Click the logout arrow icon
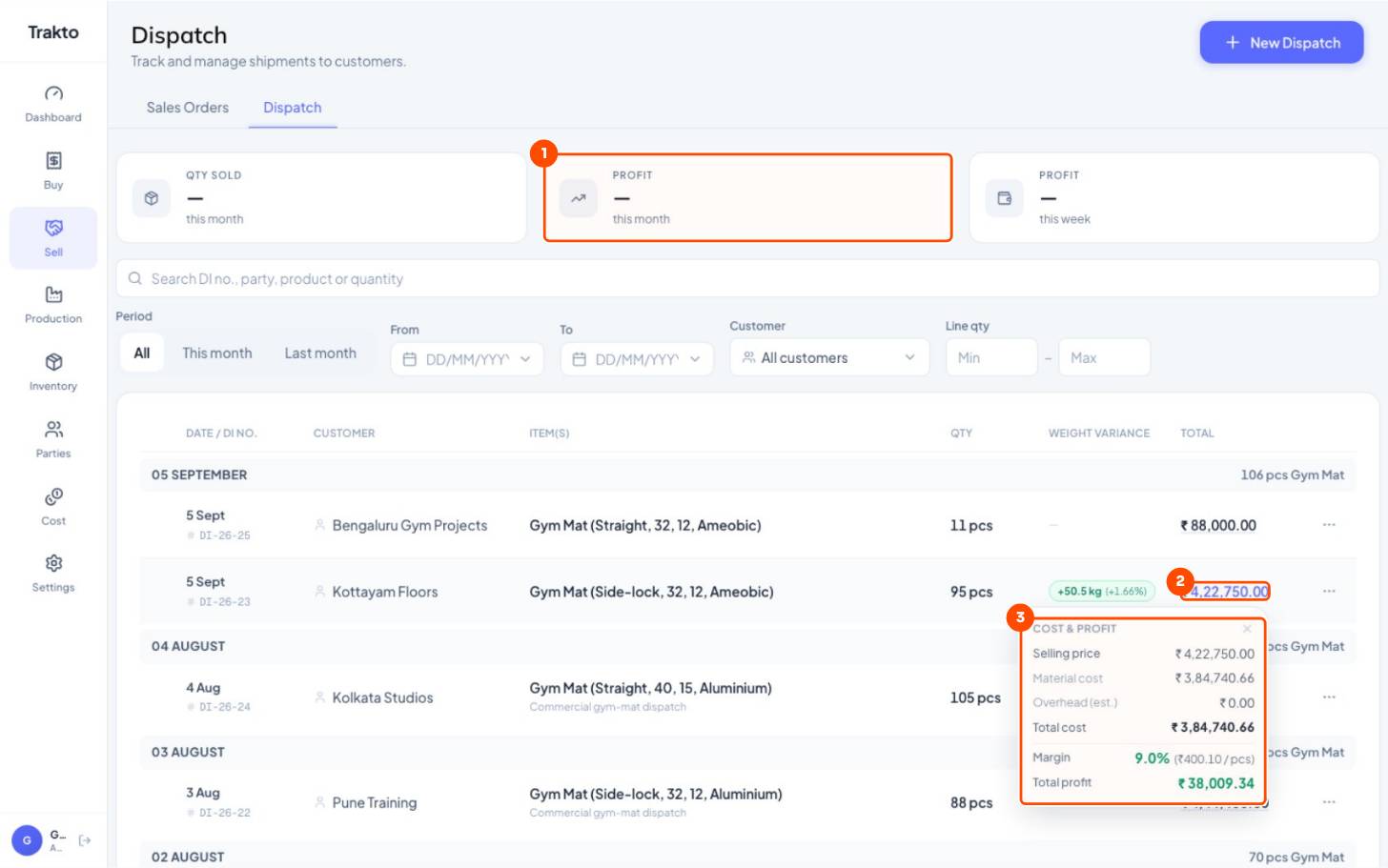The width and height of the screenshot is (1388, 868). coord(85,840)
